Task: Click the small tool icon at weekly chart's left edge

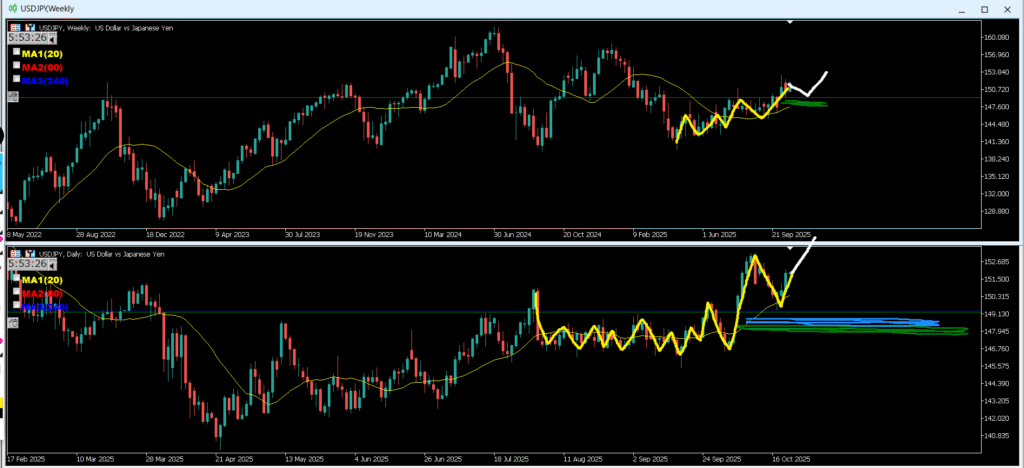Action: click(13, 96)
